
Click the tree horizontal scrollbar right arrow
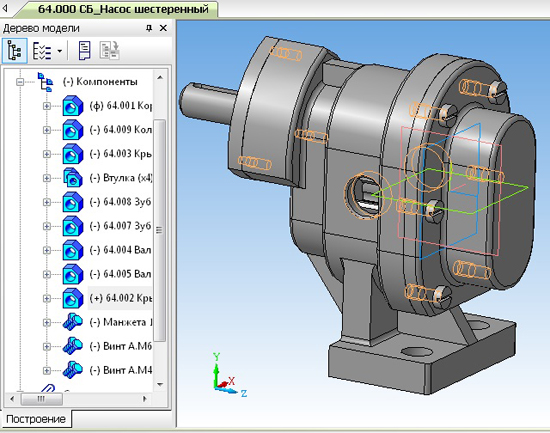coord(145,399)
